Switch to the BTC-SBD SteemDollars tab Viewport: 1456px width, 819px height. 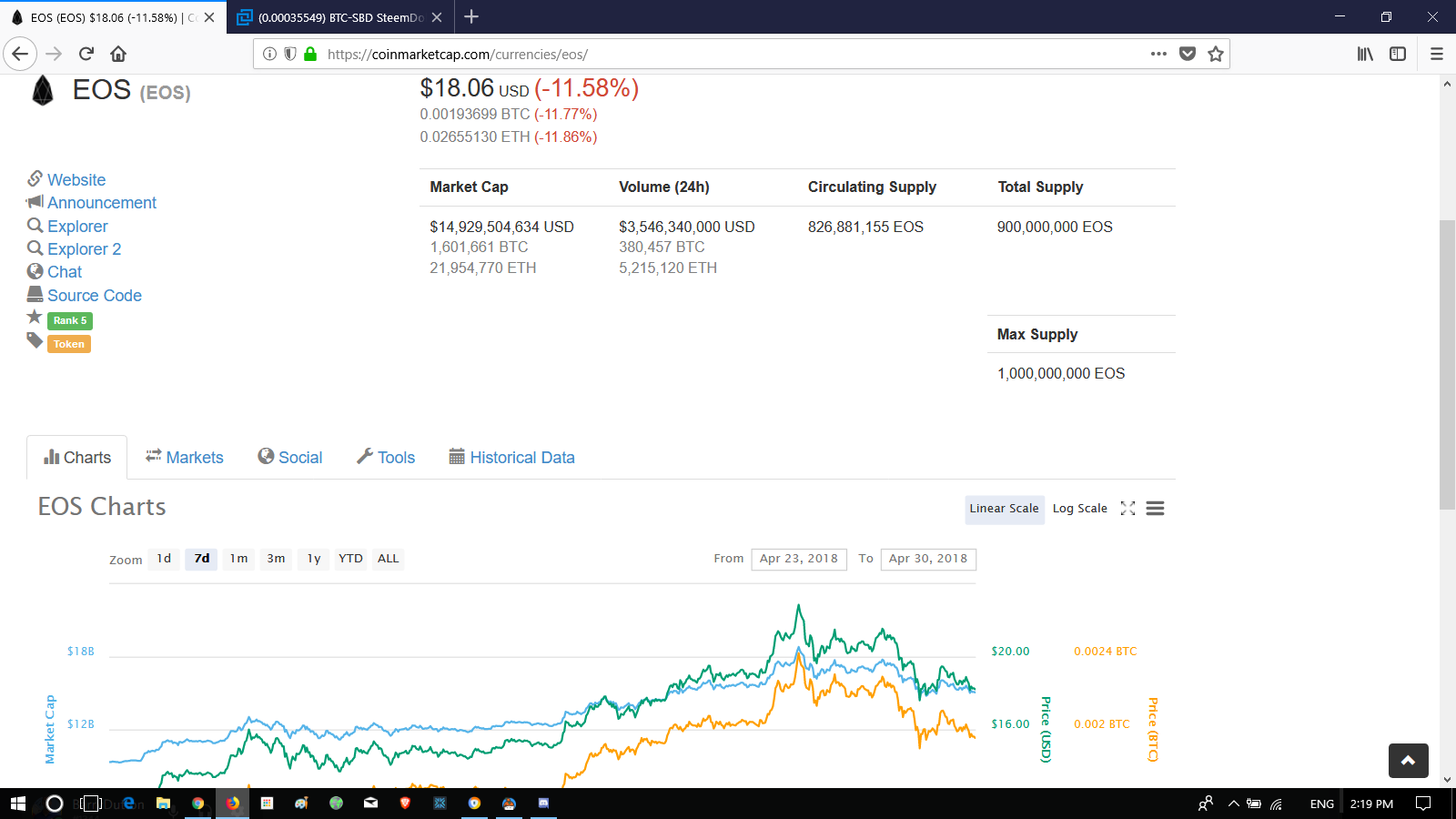point(340,17)
